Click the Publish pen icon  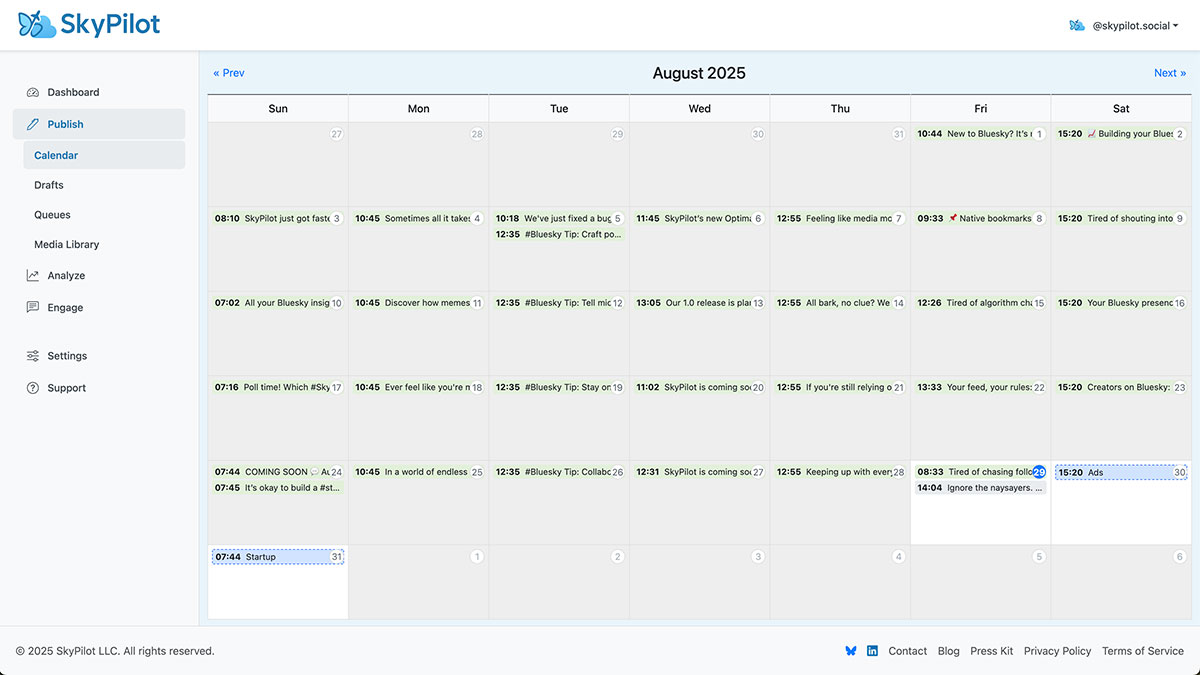click(33, 124)
